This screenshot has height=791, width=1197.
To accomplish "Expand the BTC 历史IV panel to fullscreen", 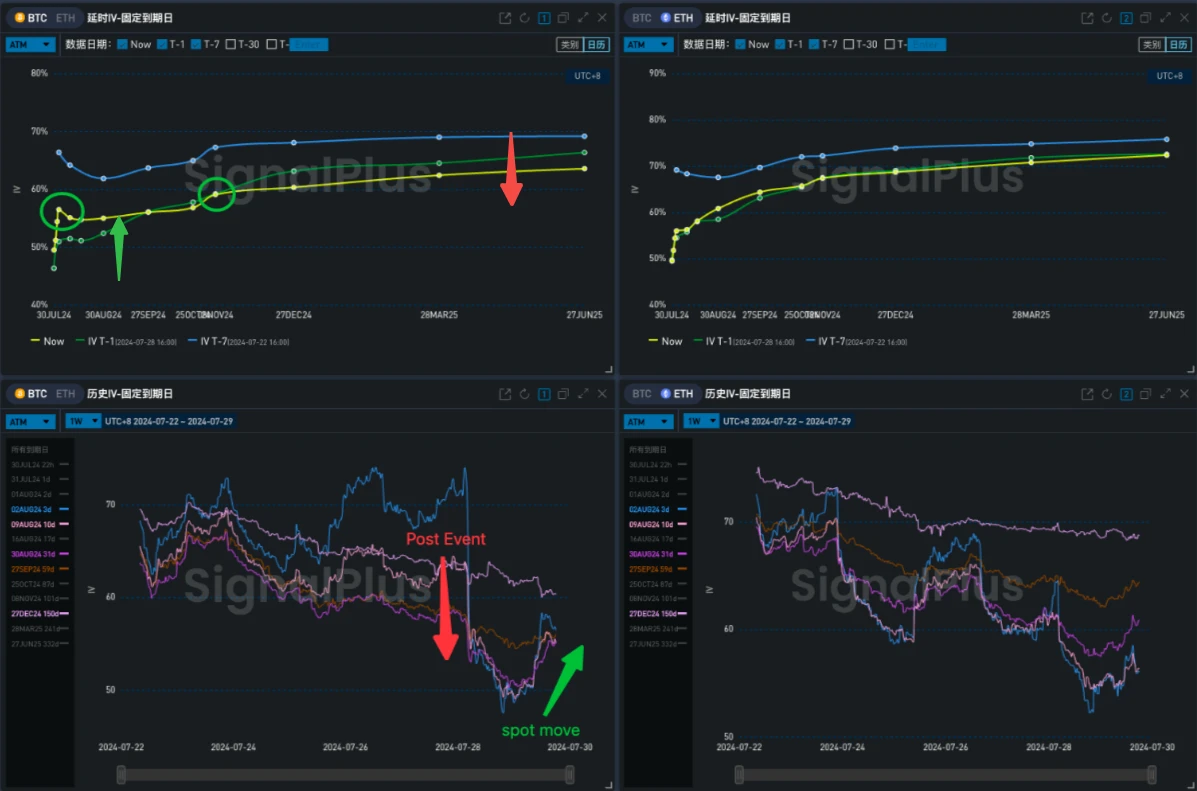I will (583, 394).
